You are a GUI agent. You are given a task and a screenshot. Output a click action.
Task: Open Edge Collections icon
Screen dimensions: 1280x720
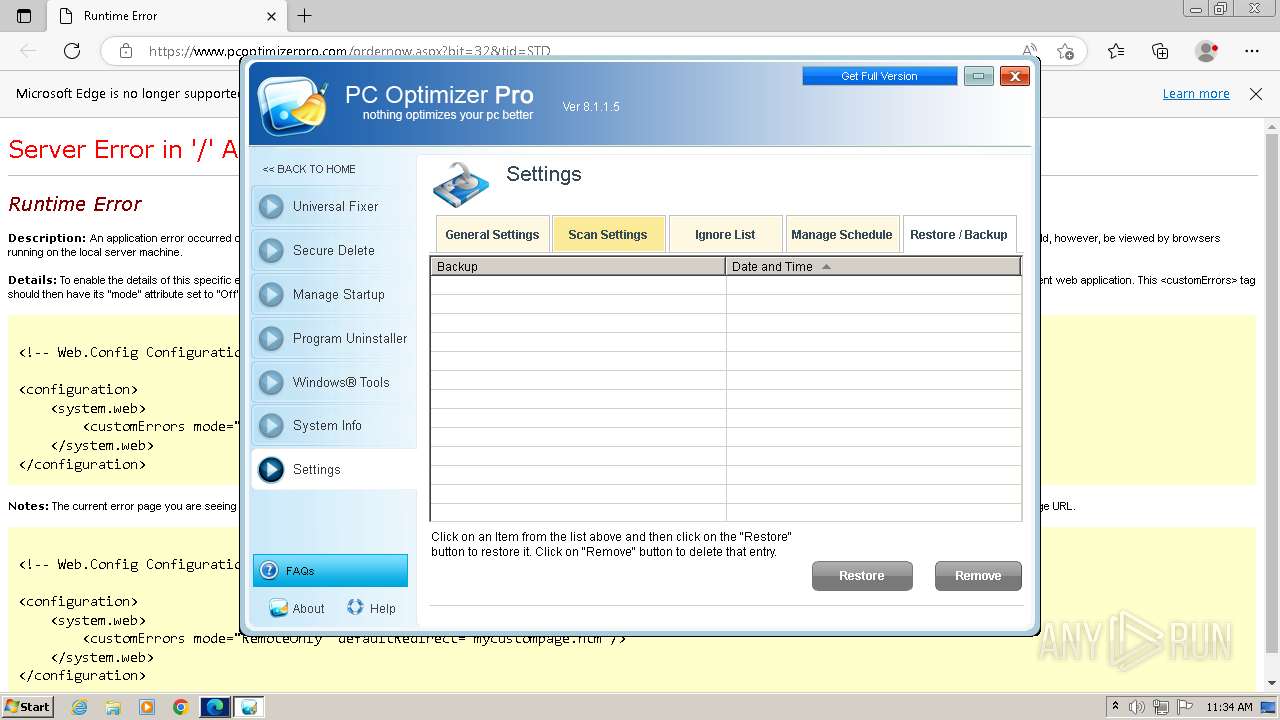click(x=1160, y=51)
